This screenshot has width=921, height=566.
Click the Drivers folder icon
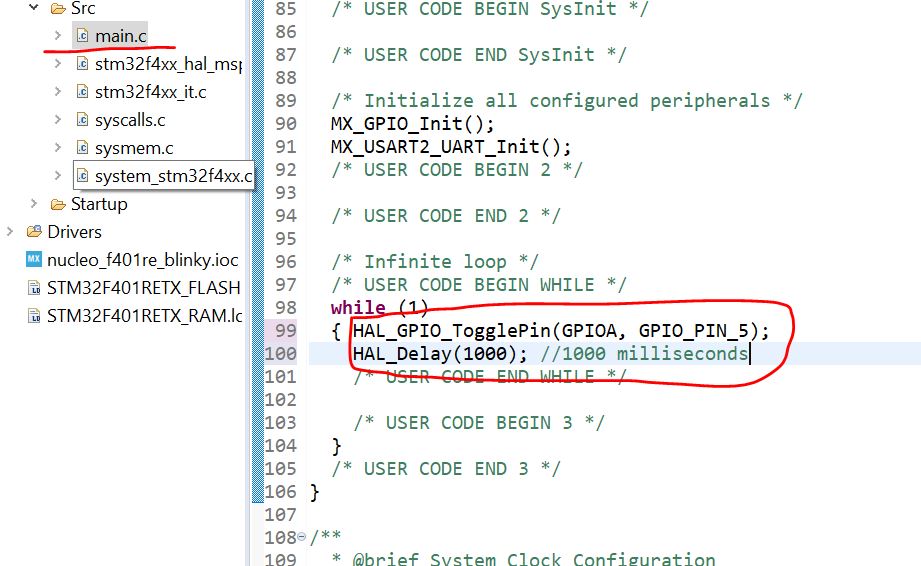(x=33, y=232)
